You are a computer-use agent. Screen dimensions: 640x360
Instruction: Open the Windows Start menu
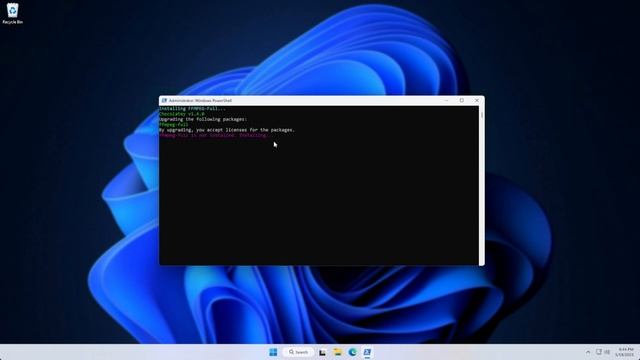[x=273, y=352]
